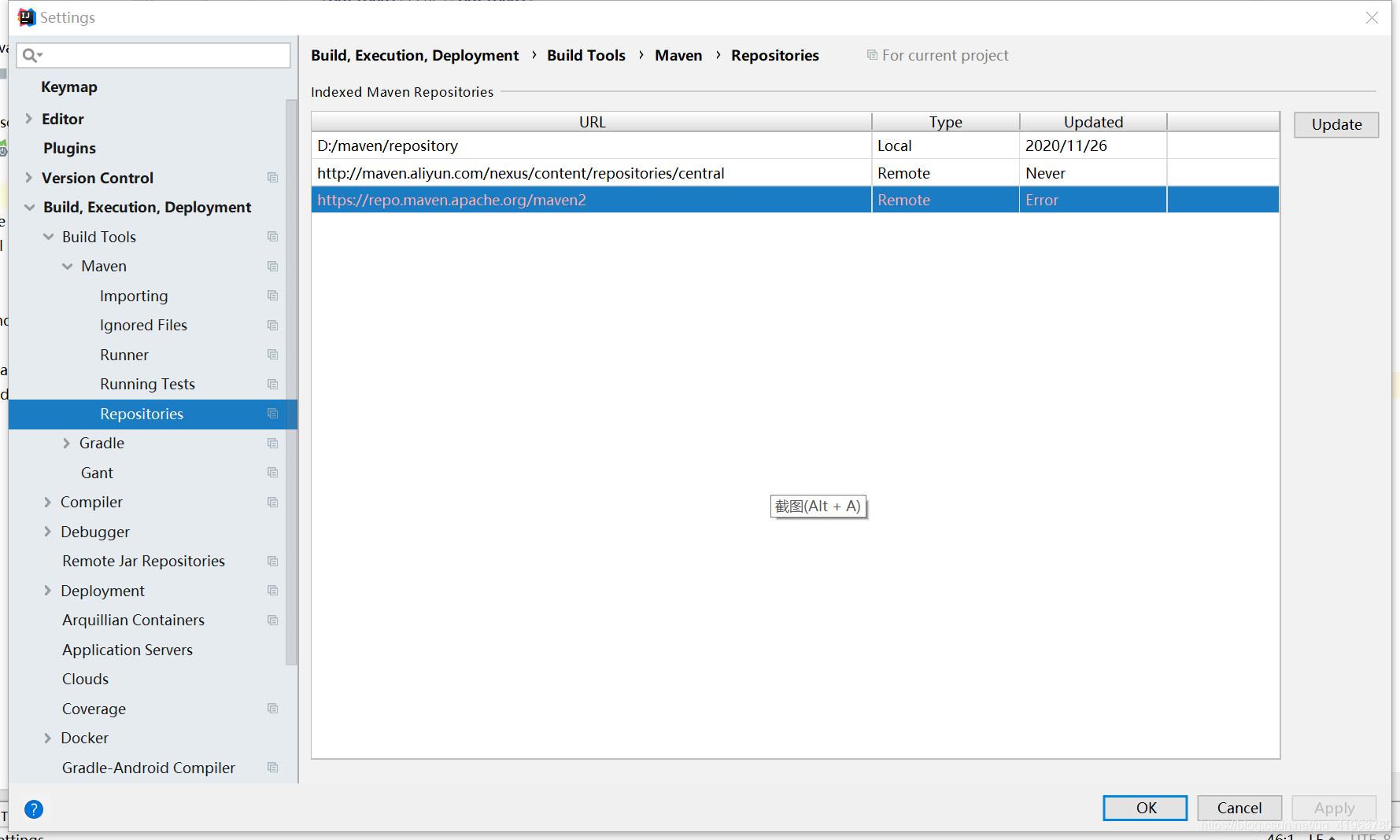1400x840 pixels.
Task: Click the 2020/11/26 updated cell
Action: (x=1093, y=146)
